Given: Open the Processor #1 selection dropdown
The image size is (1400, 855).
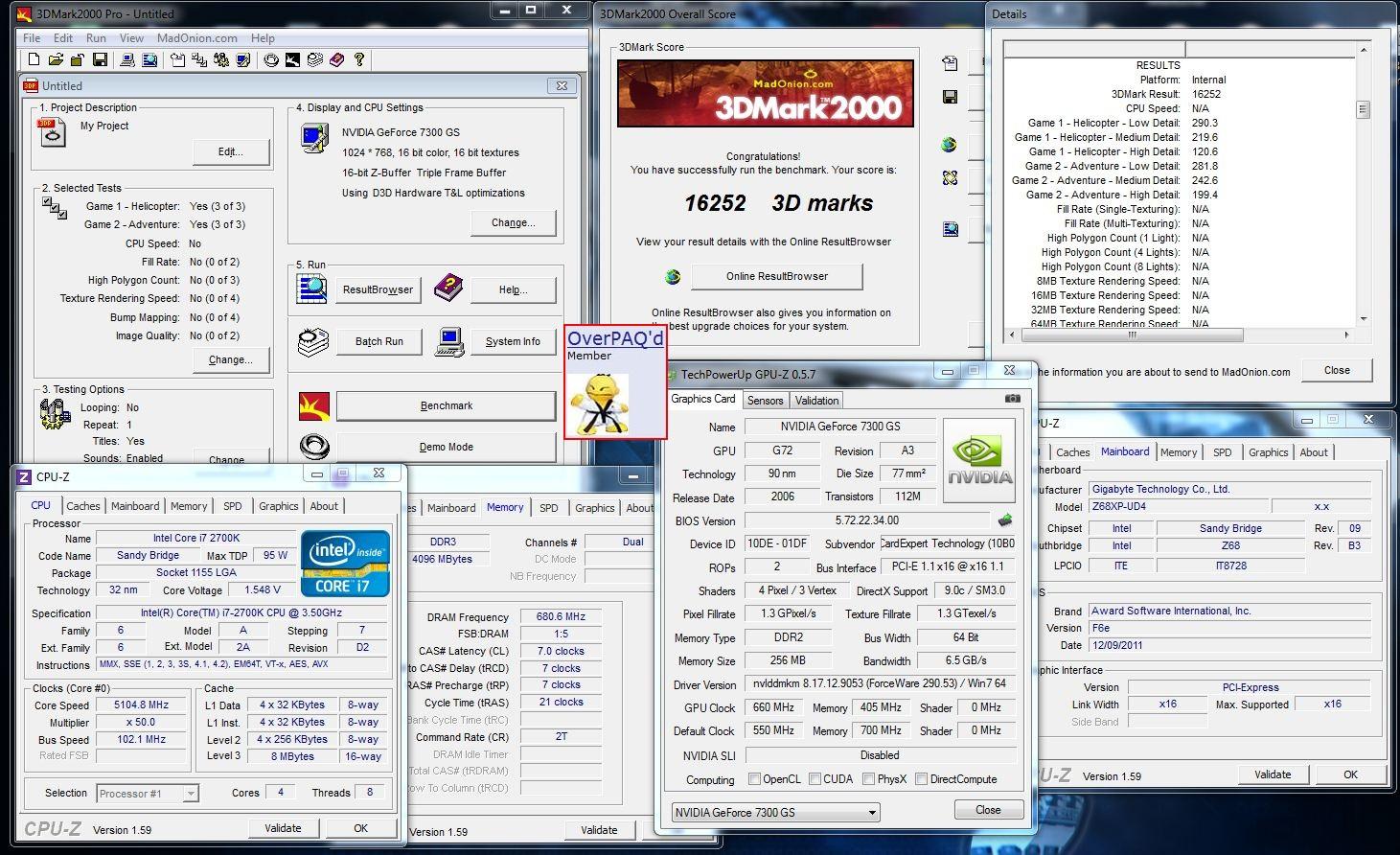Looking at the screenshot, I should (x=148, y=793).
